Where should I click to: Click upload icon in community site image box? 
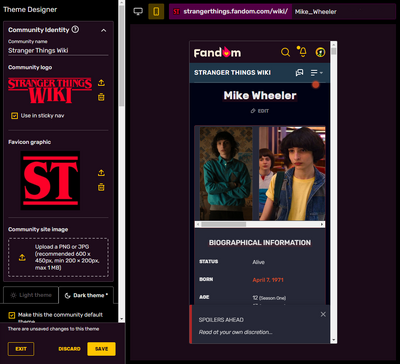click(x=22, y=257)
